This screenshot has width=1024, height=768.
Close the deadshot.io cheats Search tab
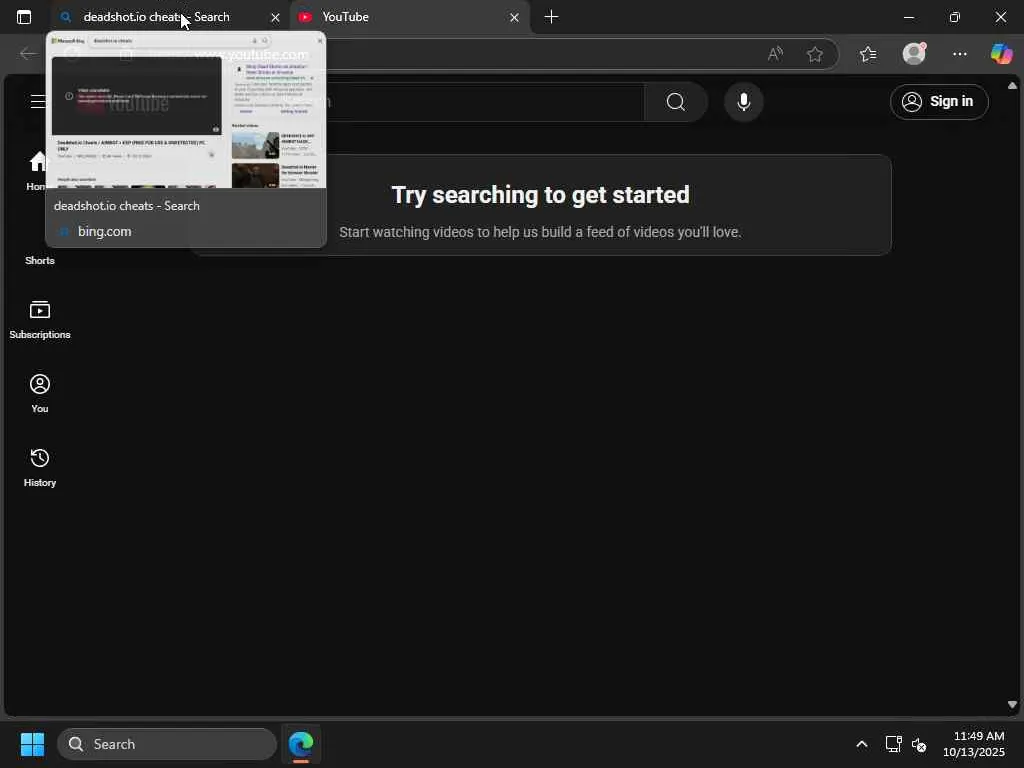point(275,18)
